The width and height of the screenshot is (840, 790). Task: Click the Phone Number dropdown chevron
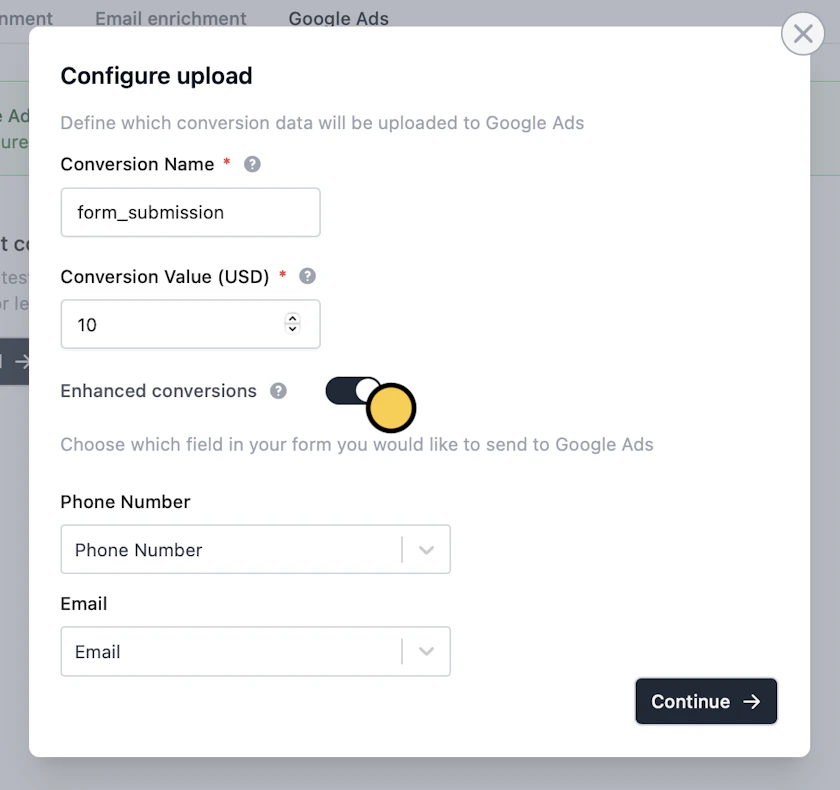tap(427, 549)
